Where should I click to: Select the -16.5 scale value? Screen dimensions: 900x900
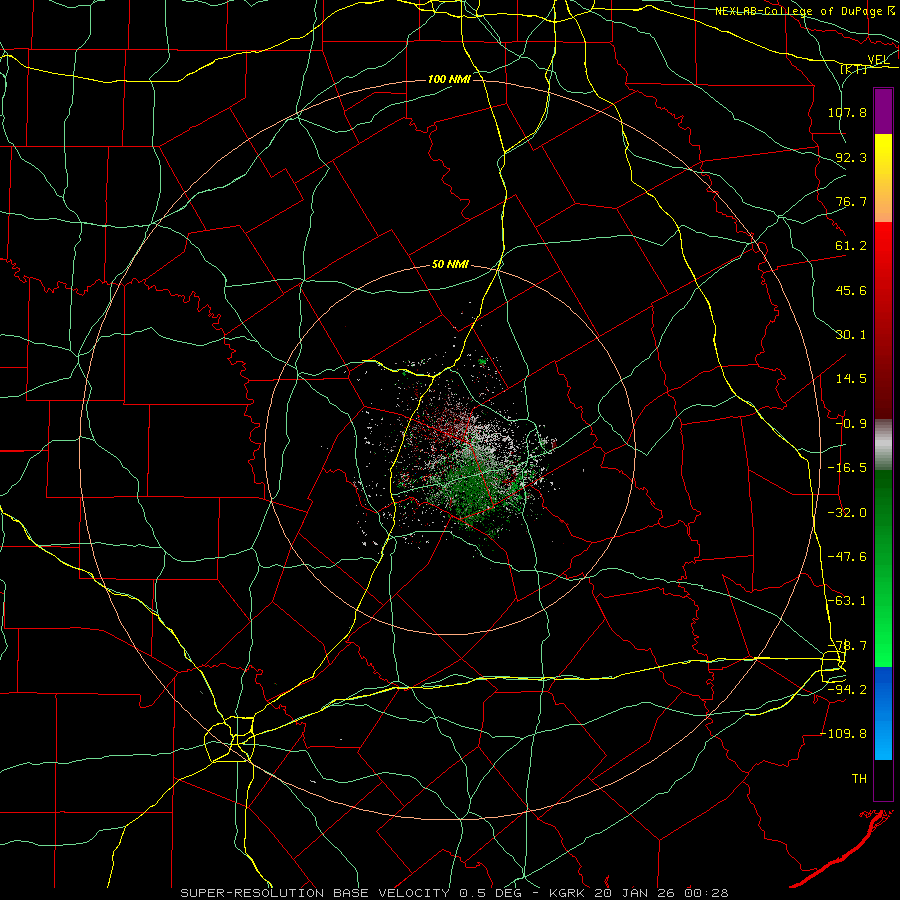pos(847,468)
